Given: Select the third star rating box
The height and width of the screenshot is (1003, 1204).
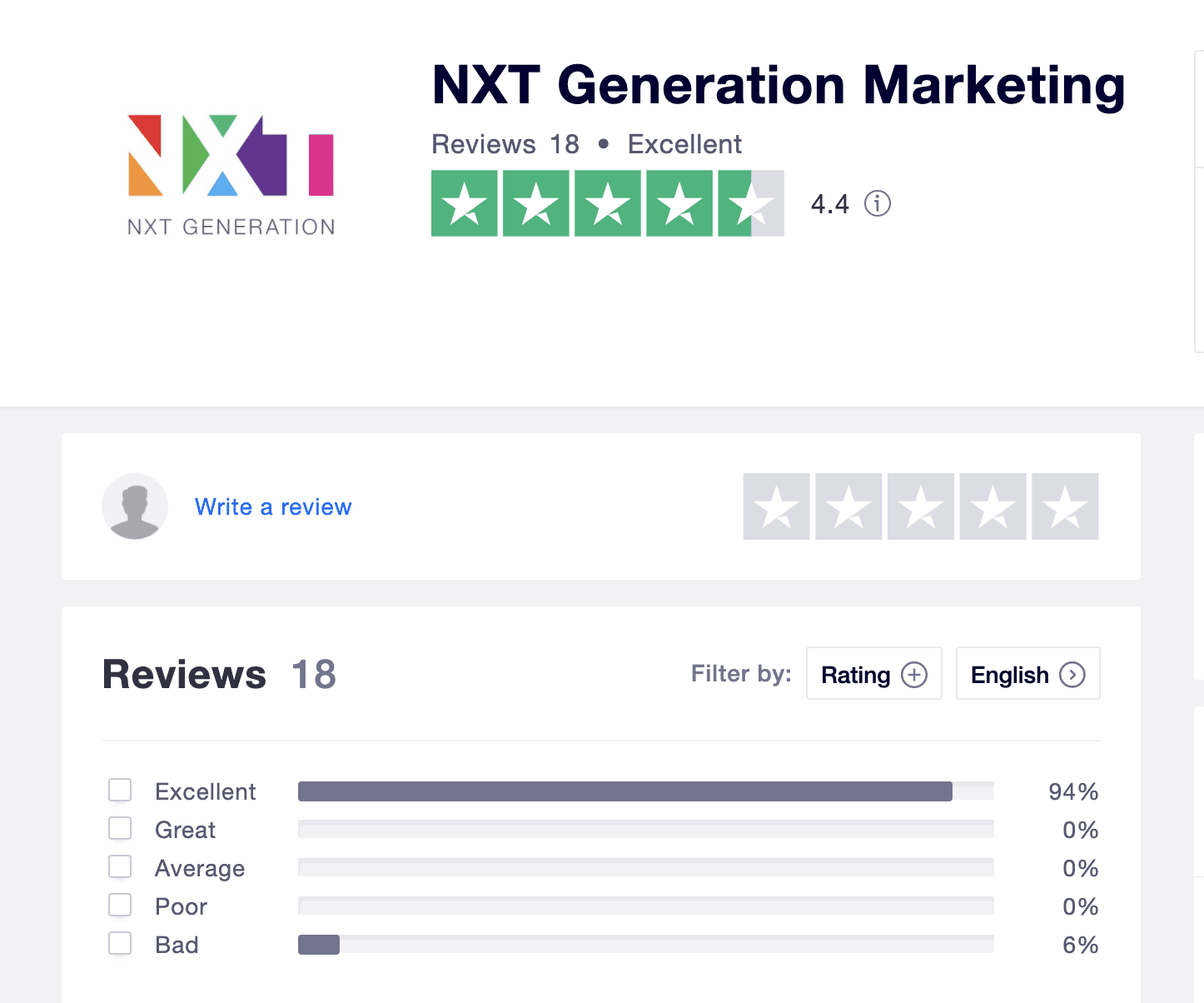Looking at the screenshot, I should 921,506.
